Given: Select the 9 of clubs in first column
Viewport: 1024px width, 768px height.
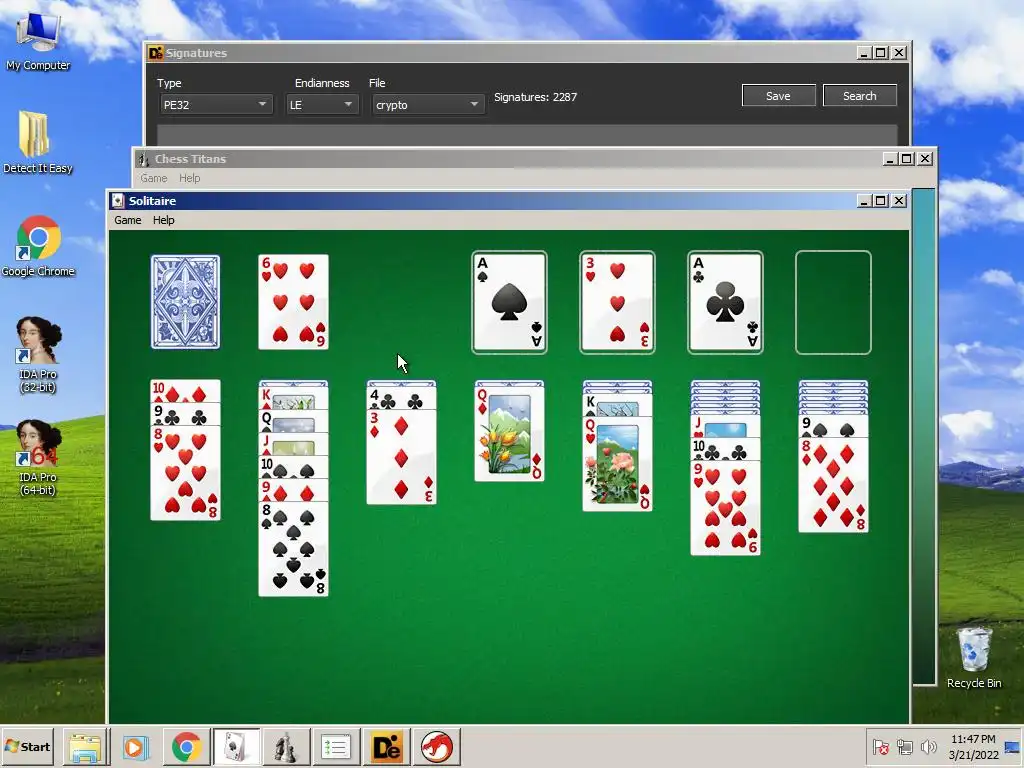Looking at the screenshot, I should click(x=185, y=414).
